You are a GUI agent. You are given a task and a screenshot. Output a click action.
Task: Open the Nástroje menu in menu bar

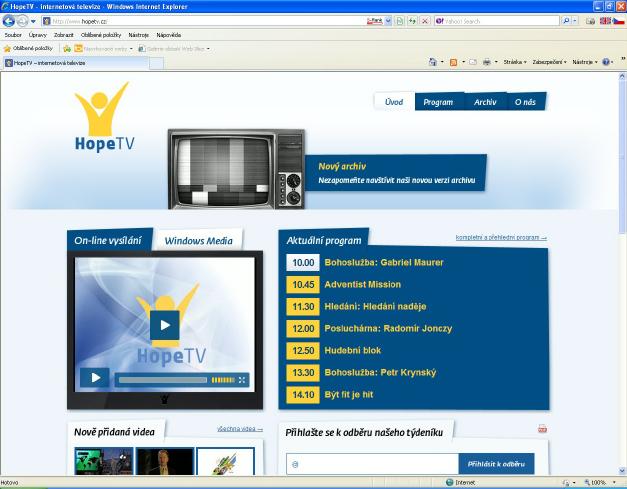point(138,35)
